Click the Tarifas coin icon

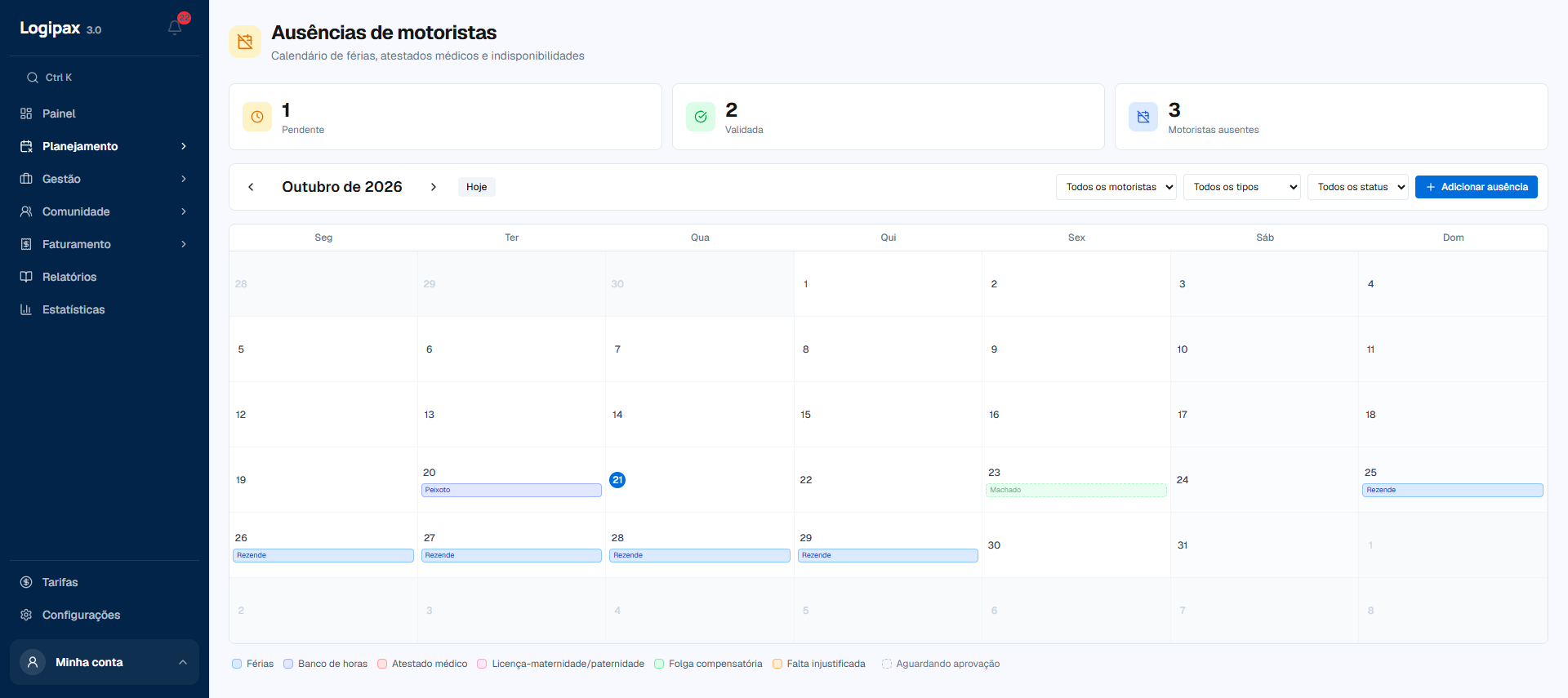(26, 582)
